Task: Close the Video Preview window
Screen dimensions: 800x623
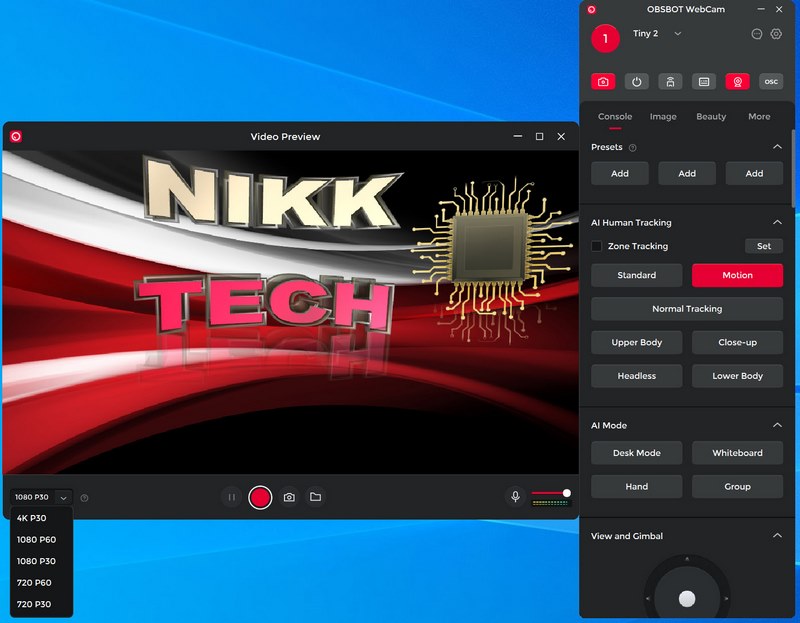Action: tap(561, 136)
